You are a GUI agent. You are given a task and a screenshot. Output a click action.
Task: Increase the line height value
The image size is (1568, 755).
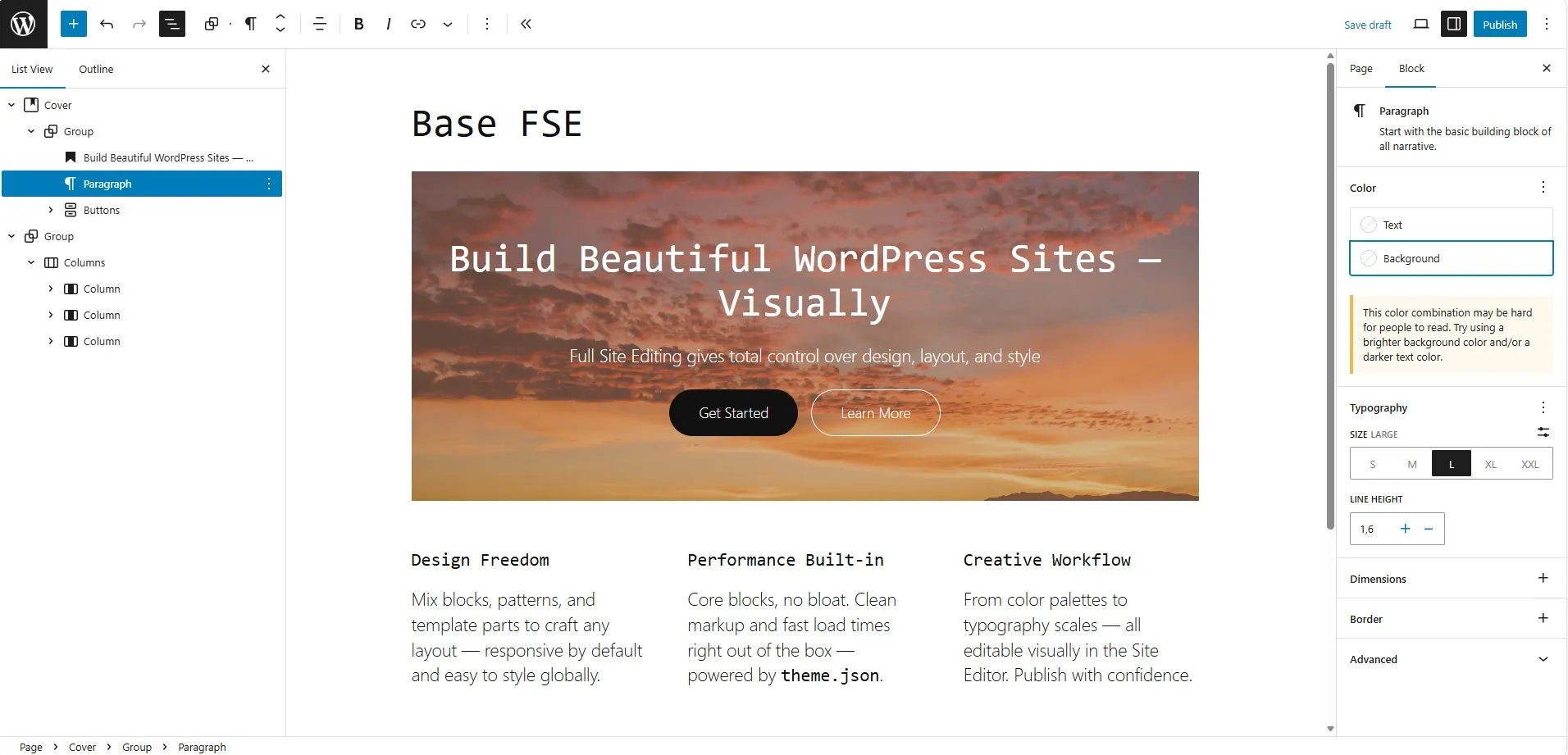point(1404,529)
